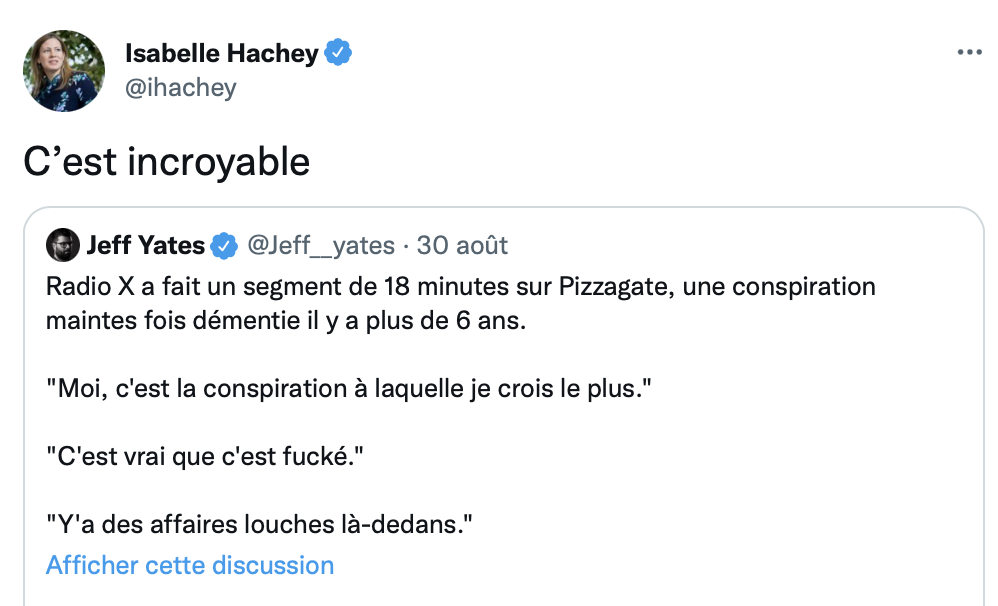Click Afficher cette discussion link
The height and width of the screenshot is (606, 998).
[190, 565]
